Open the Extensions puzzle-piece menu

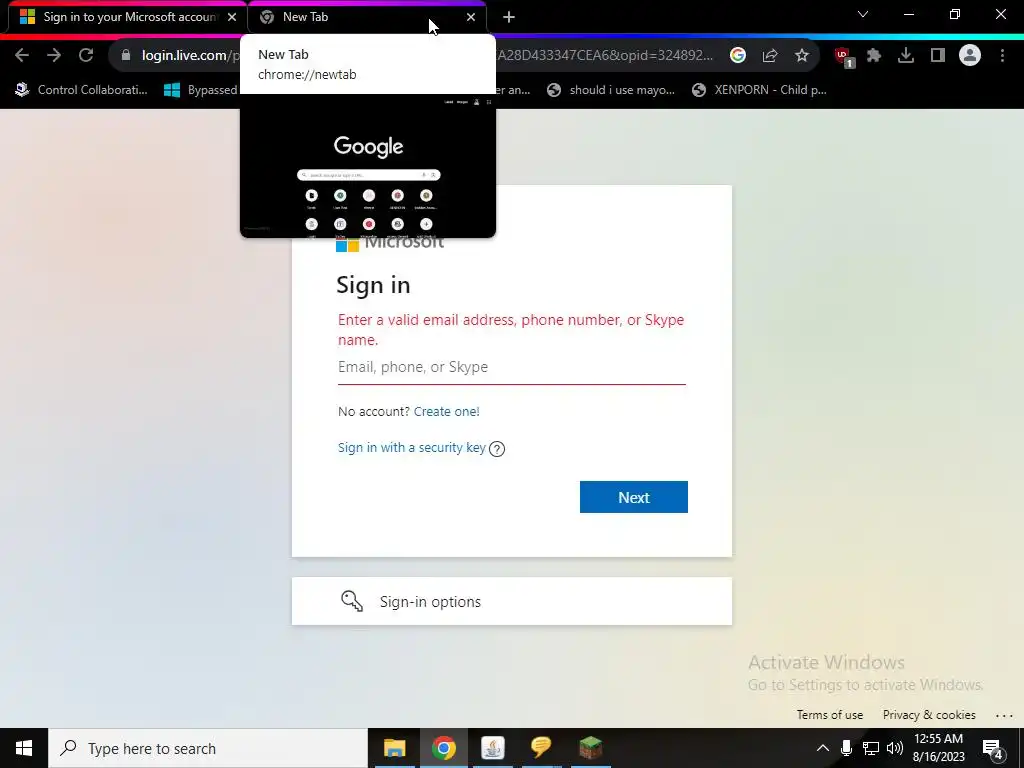click(x=874, y=56)
